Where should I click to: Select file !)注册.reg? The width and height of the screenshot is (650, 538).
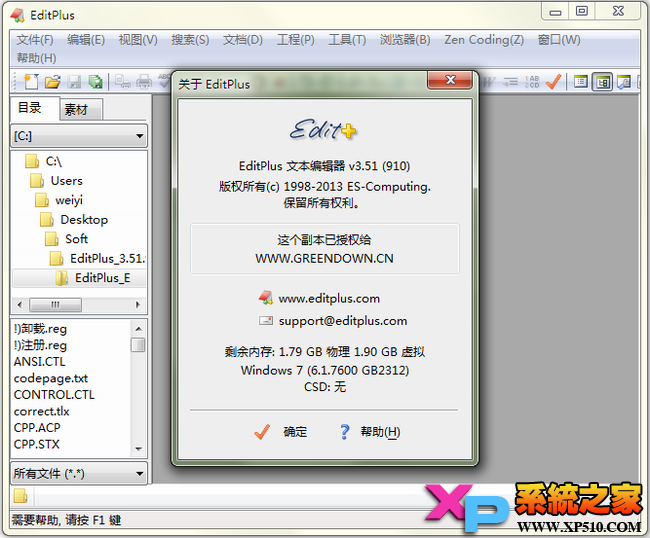click(40, 345)
